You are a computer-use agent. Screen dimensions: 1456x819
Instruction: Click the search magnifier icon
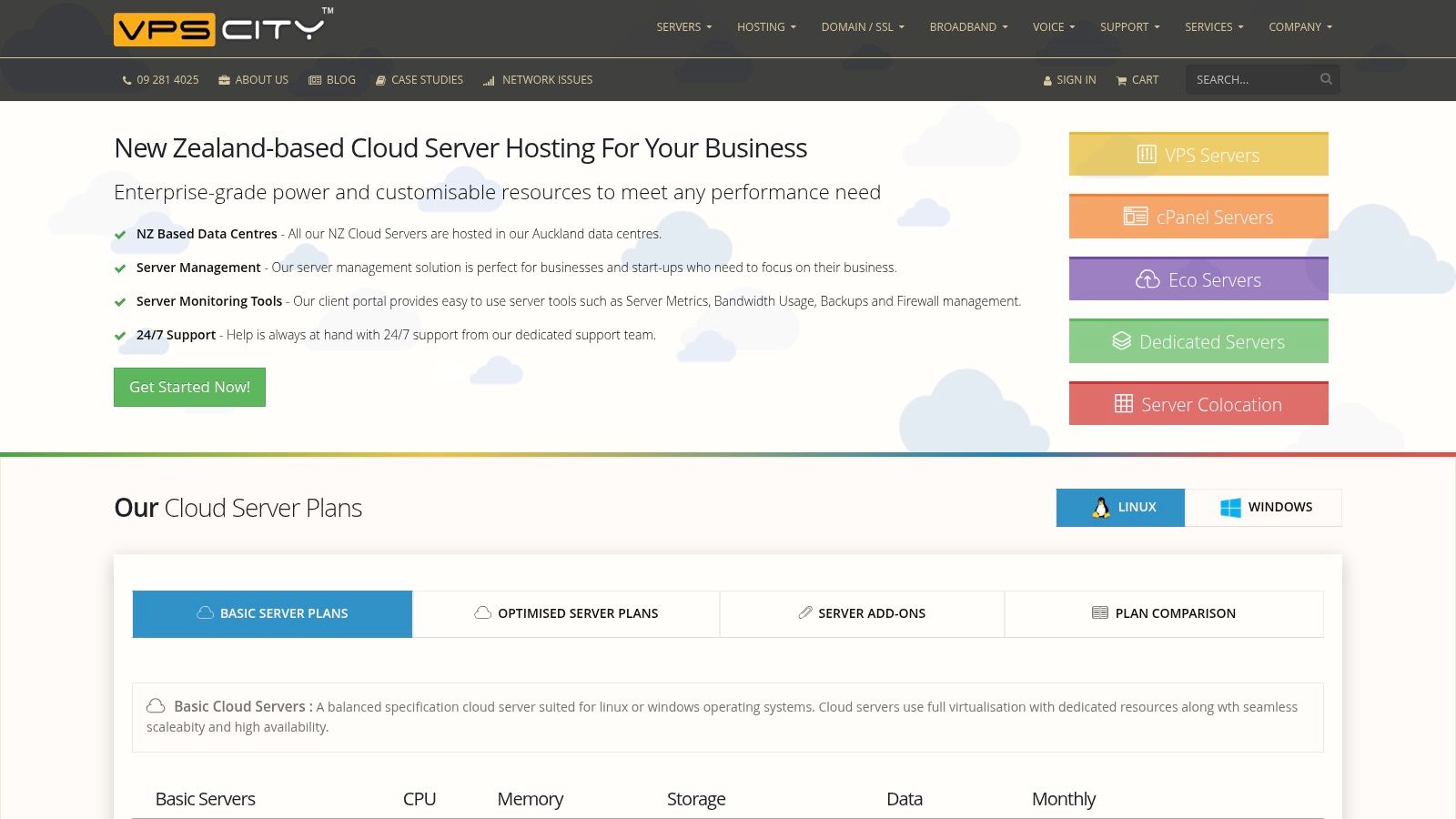(1326, 79)
